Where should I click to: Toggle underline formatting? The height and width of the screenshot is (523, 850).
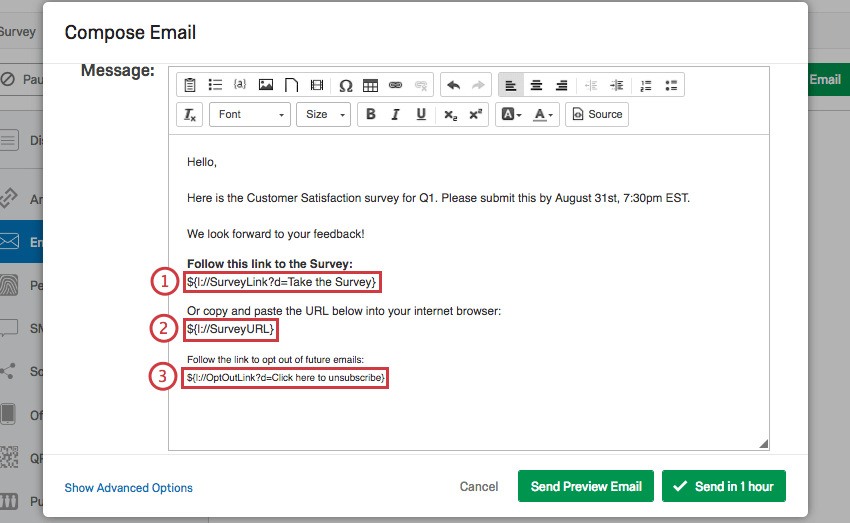tap(421, 114)
